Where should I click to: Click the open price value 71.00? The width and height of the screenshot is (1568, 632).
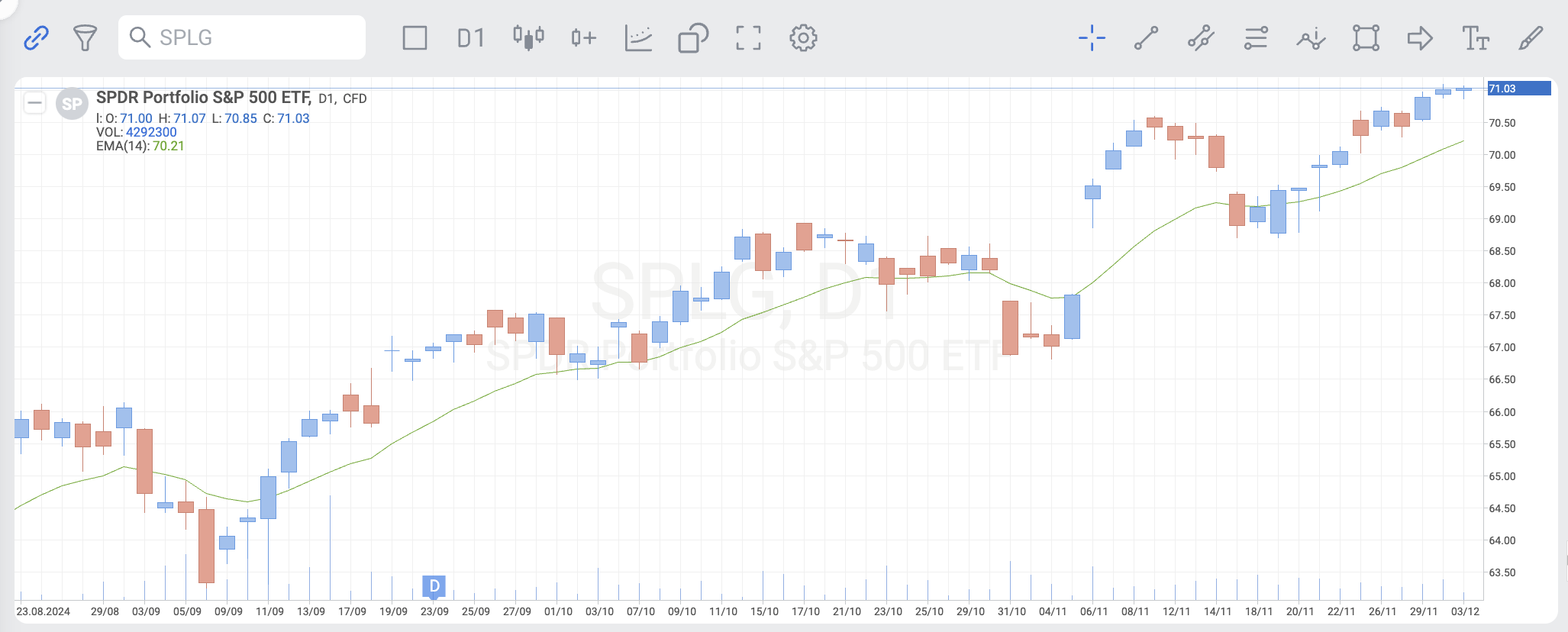137,118
